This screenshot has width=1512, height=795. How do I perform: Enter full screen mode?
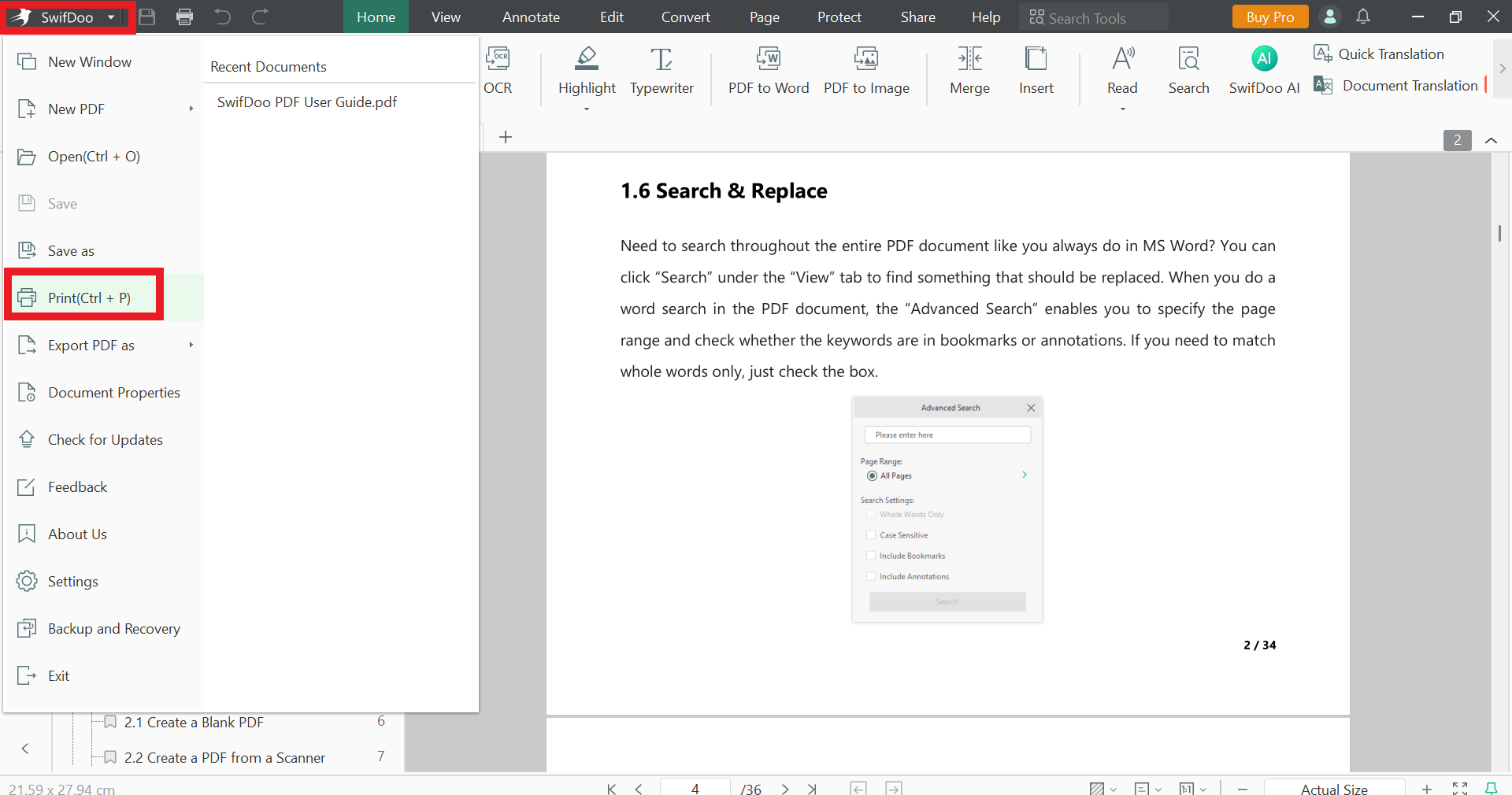coord(1460,789)
